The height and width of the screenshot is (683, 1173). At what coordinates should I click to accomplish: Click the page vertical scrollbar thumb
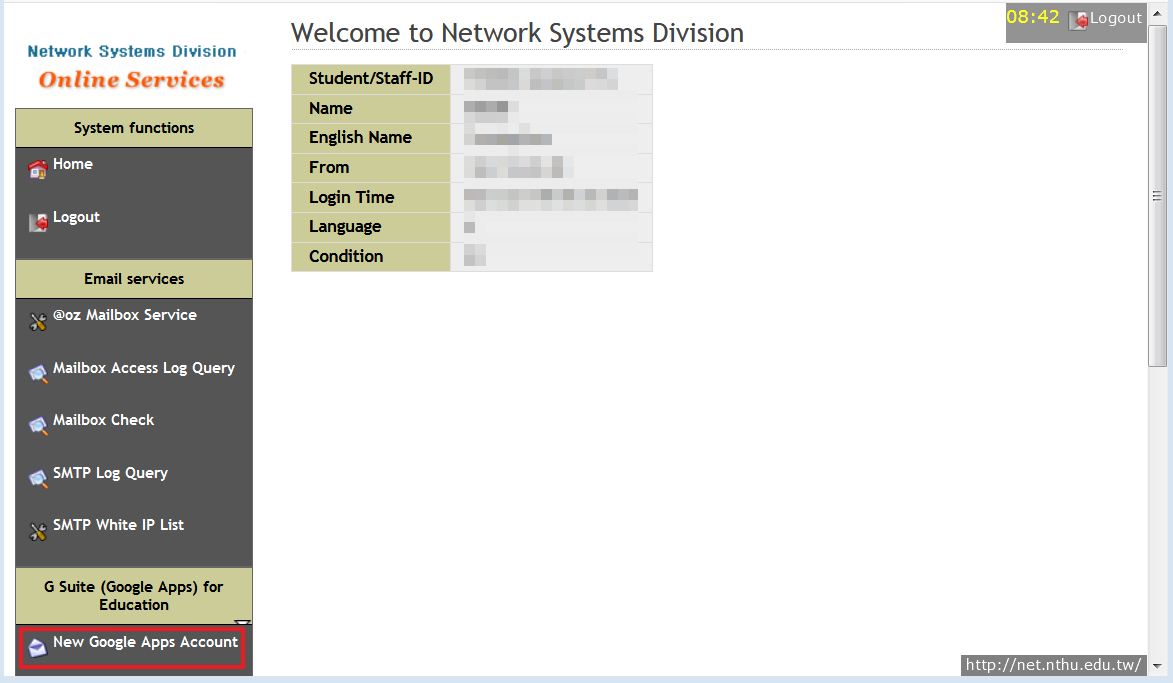coord(1157,195)
